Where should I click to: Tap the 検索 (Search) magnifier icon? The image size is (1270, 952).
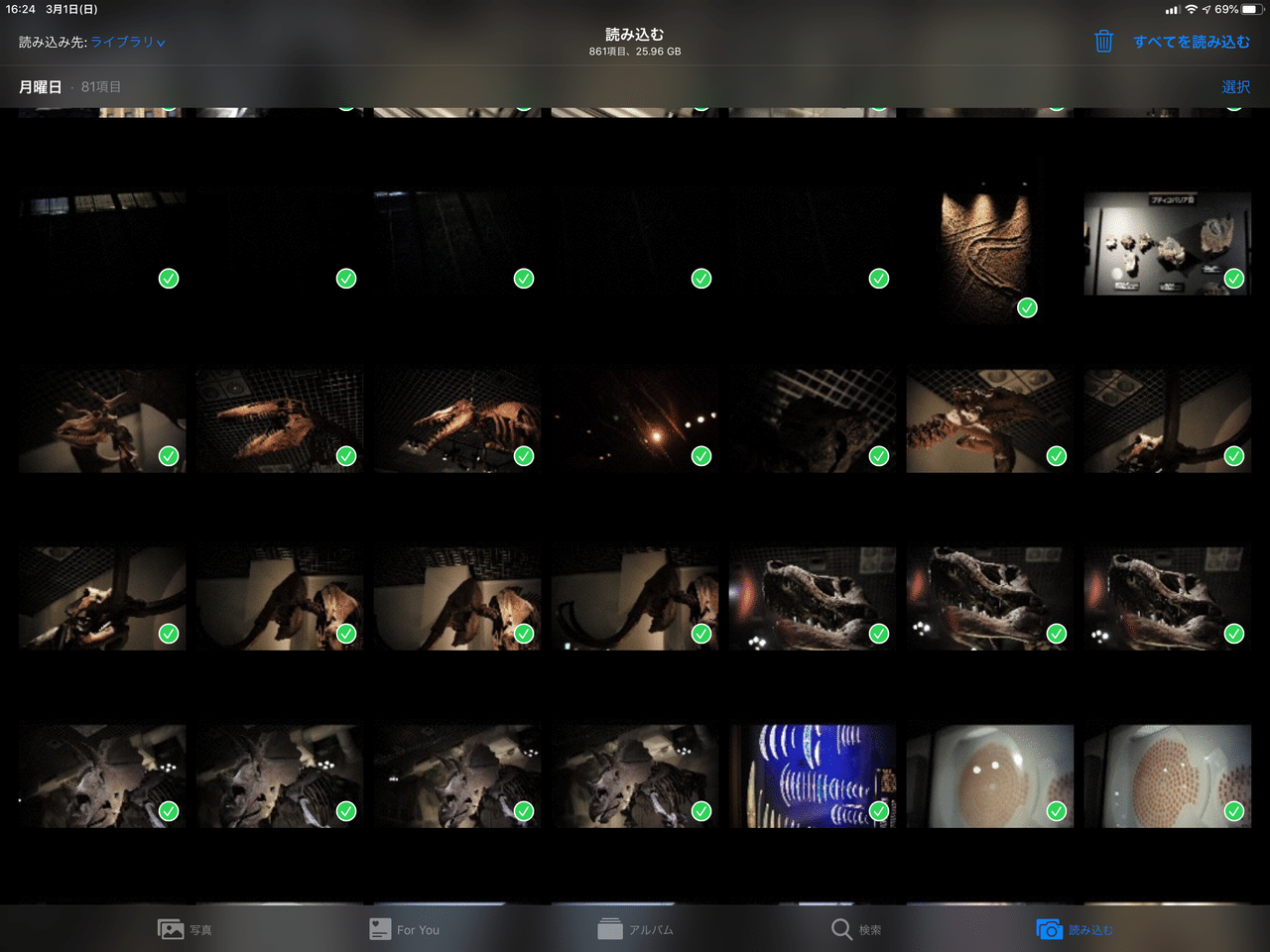(839, 929)
